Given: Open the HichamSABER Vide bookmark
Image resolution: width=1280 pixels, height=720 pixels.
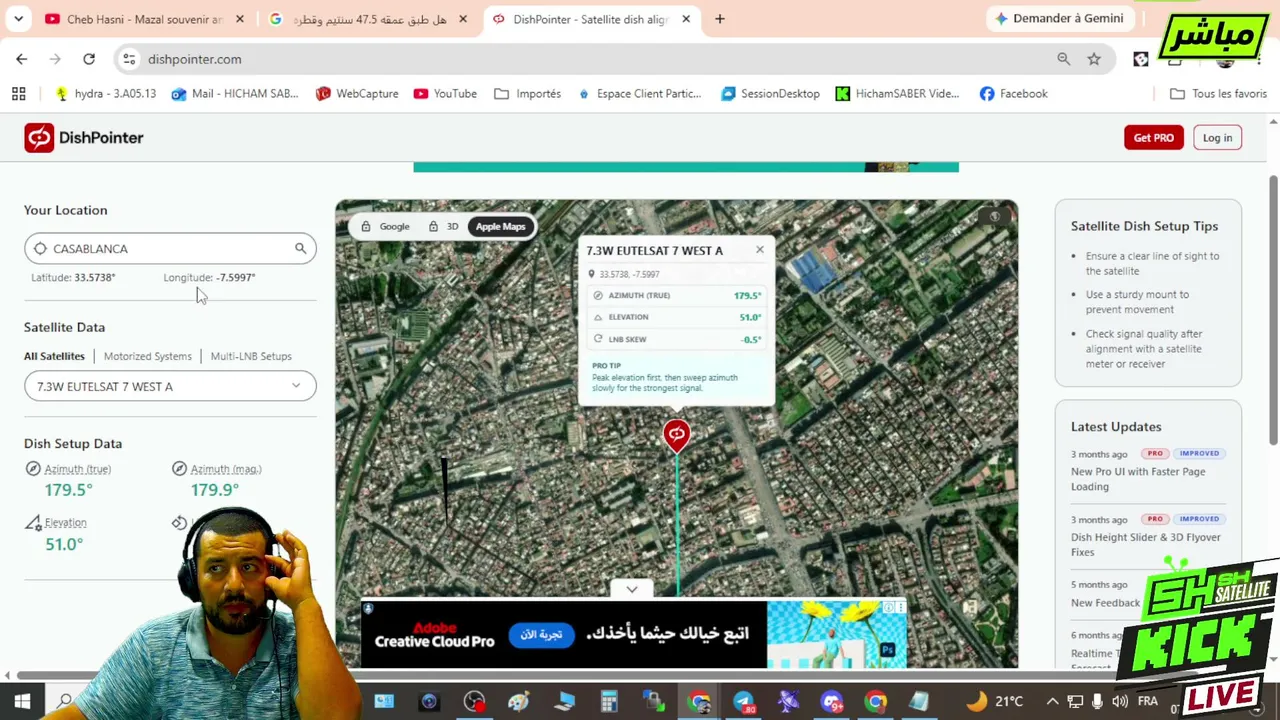Looking at the screenshot, I should pyautogui.click(x=898, y=93).
